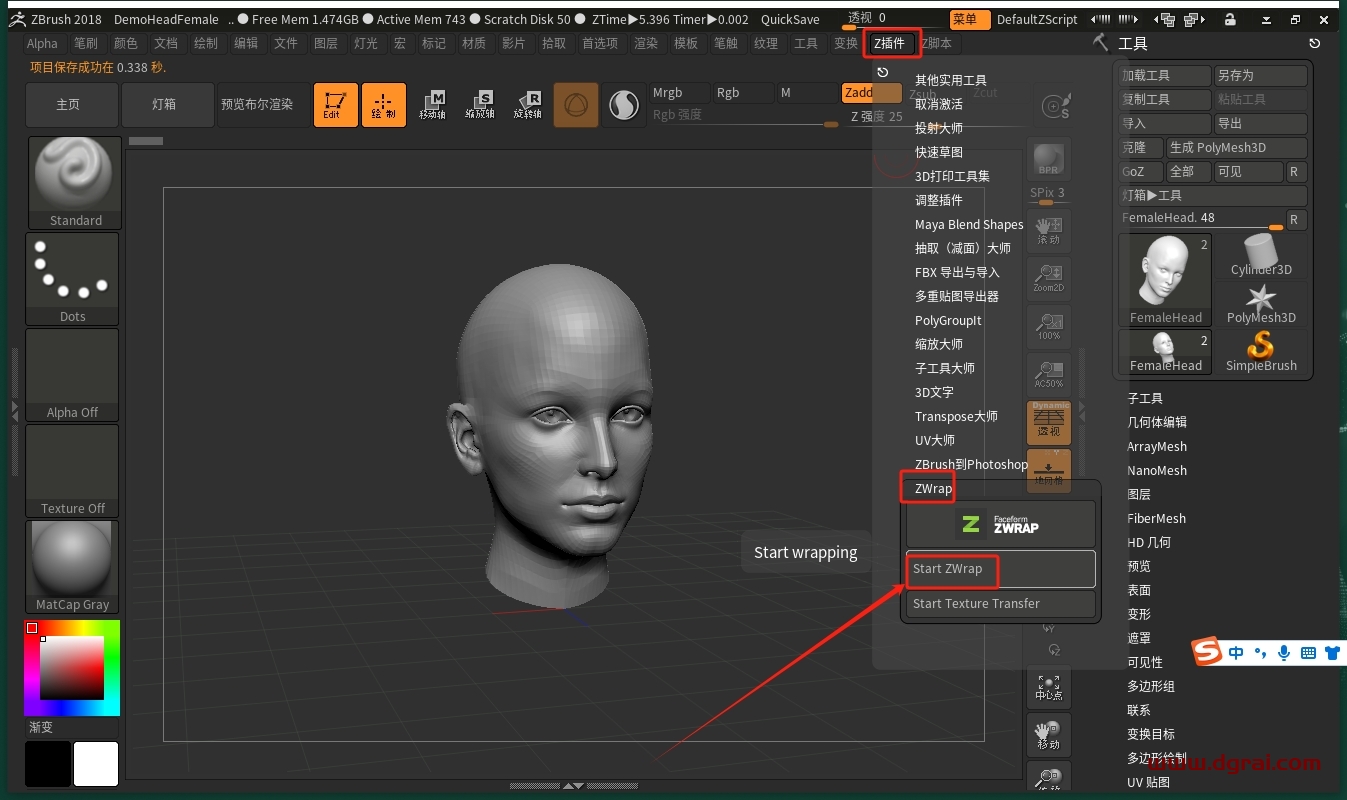Select the Cylinder3D tool

tap(1261, 256)
